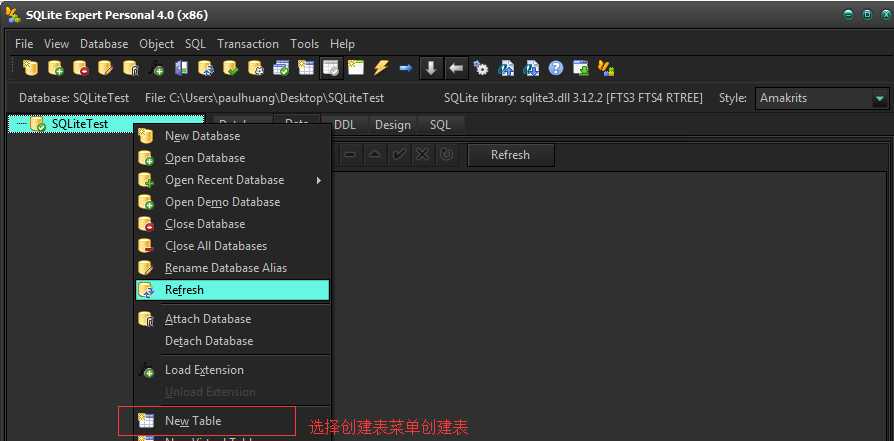Screen dimensions: 894x441
Task: Click the Load Extension toolbar icon
Action: coord(156,68)
